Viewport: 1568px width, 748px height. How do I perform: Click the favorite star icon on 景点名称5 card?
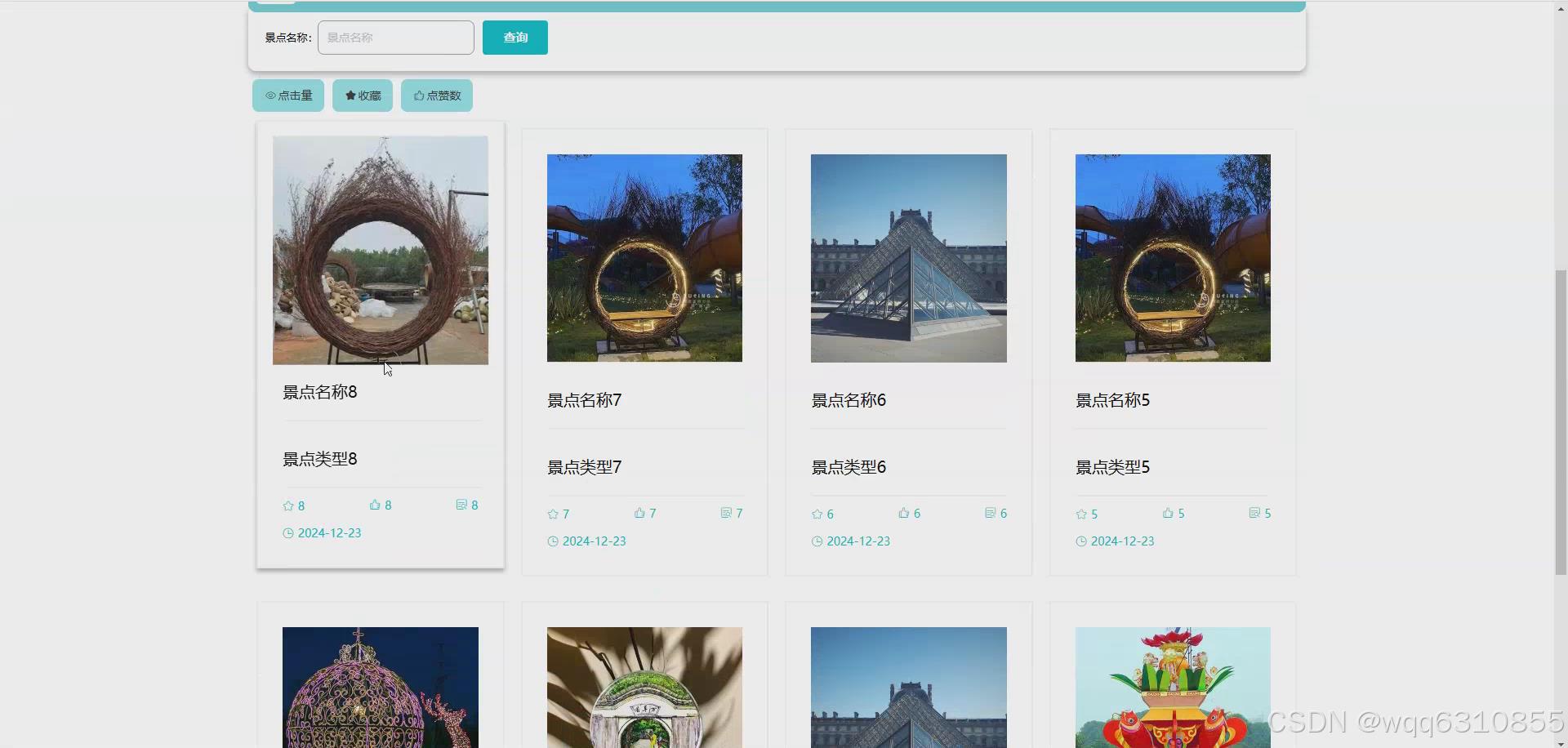tap(1081, 514)
